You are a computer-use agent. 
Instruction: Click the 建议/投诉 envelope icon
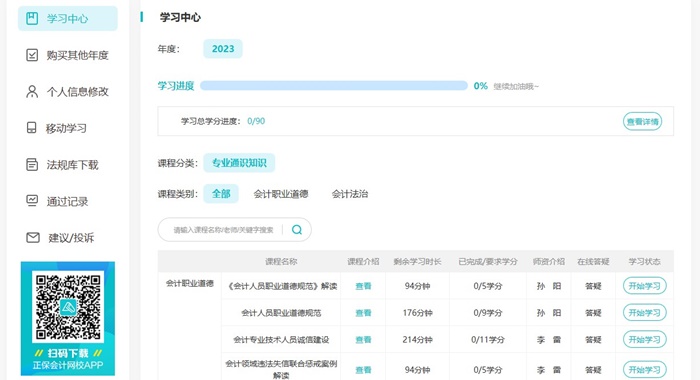coord(33,238)
